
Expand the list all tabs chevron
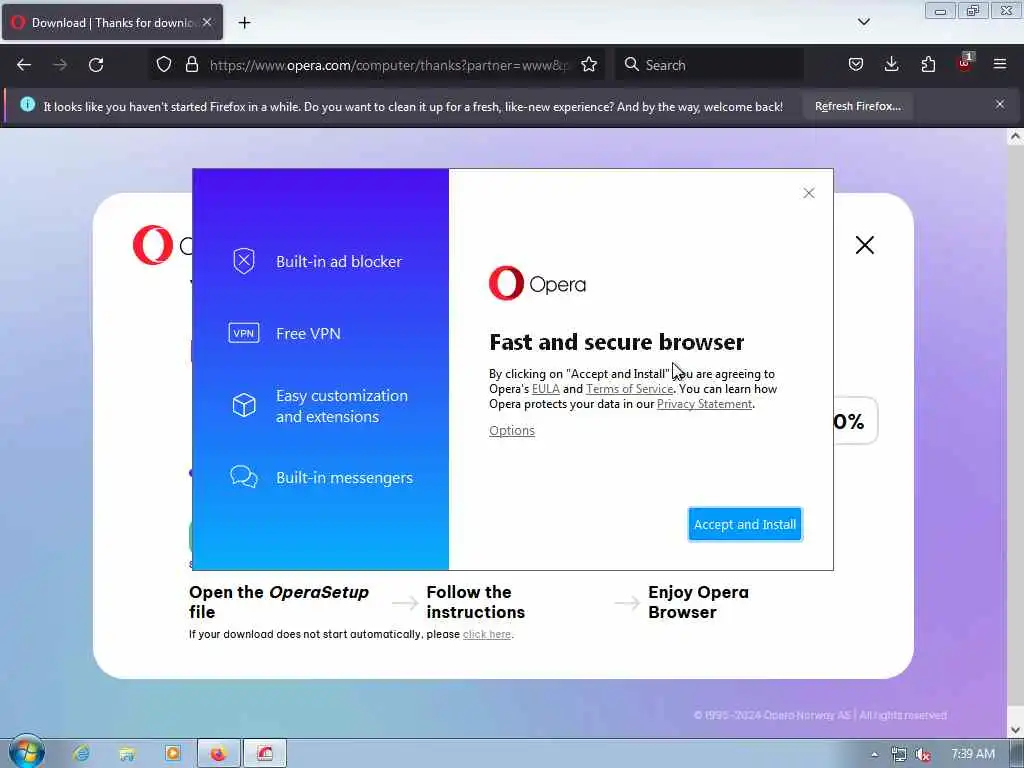point(863,22)
